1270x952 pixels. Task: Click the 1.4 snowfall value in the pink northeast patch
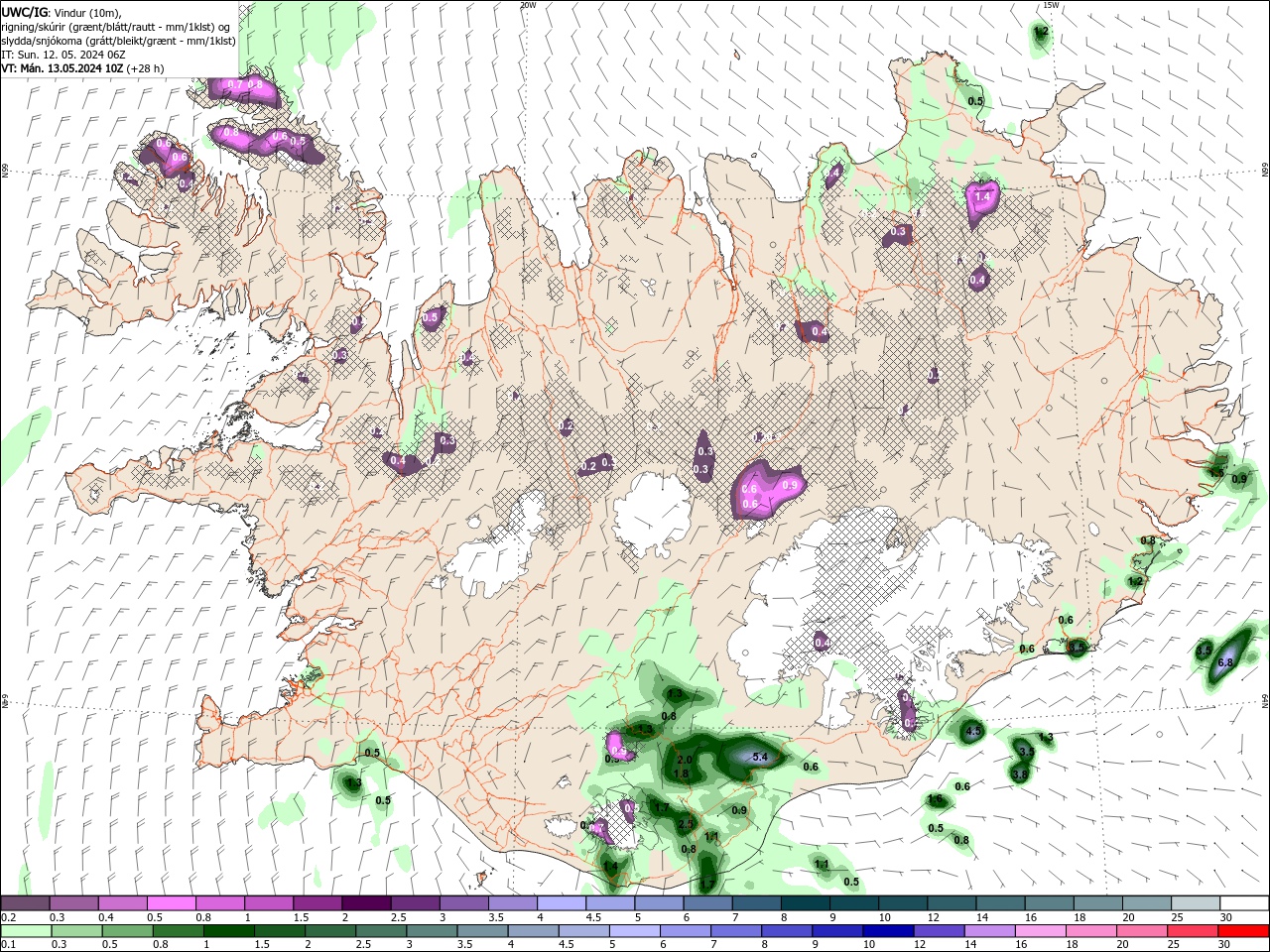point(982,197)
